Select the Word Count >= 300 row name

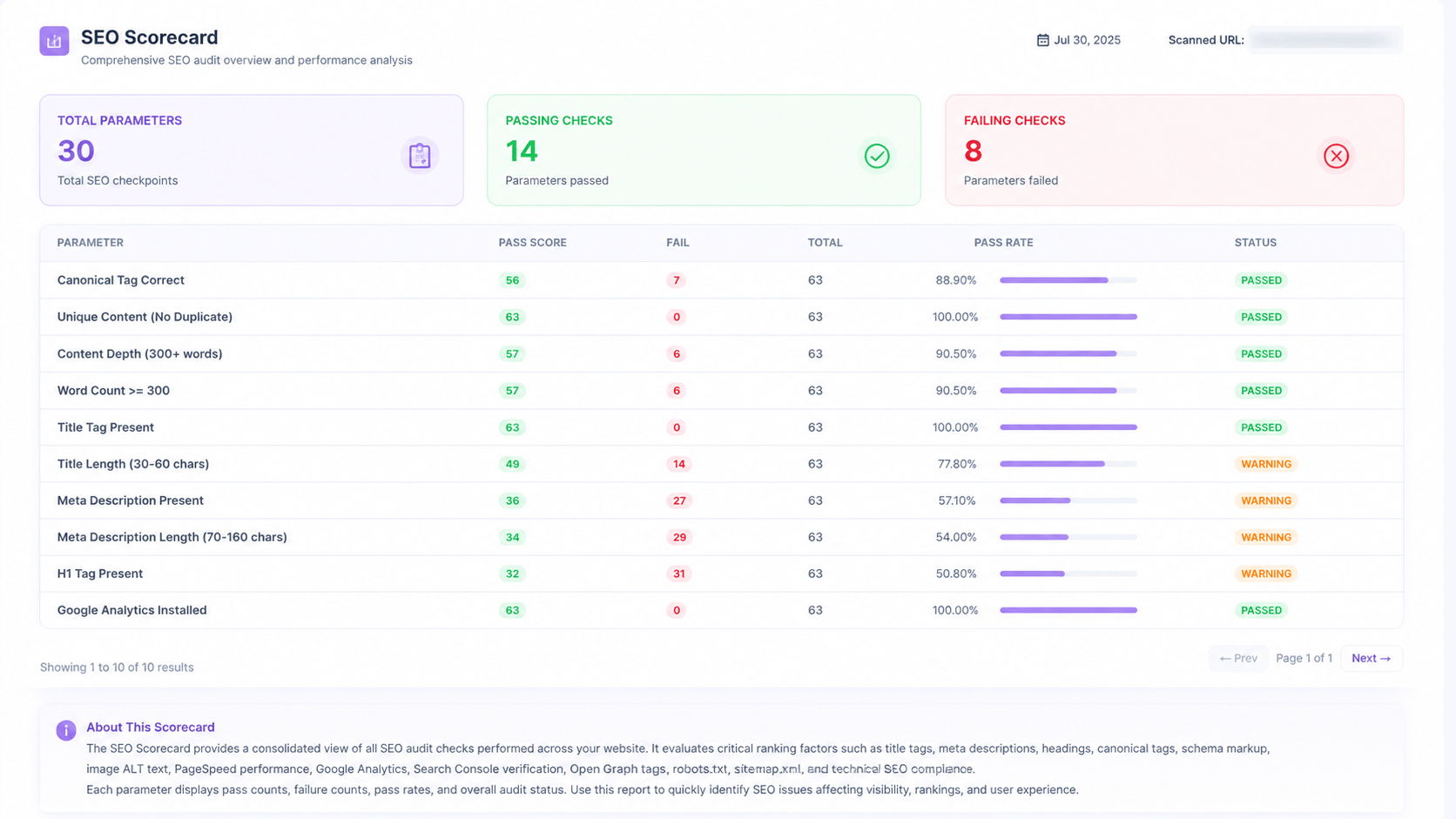113,391
